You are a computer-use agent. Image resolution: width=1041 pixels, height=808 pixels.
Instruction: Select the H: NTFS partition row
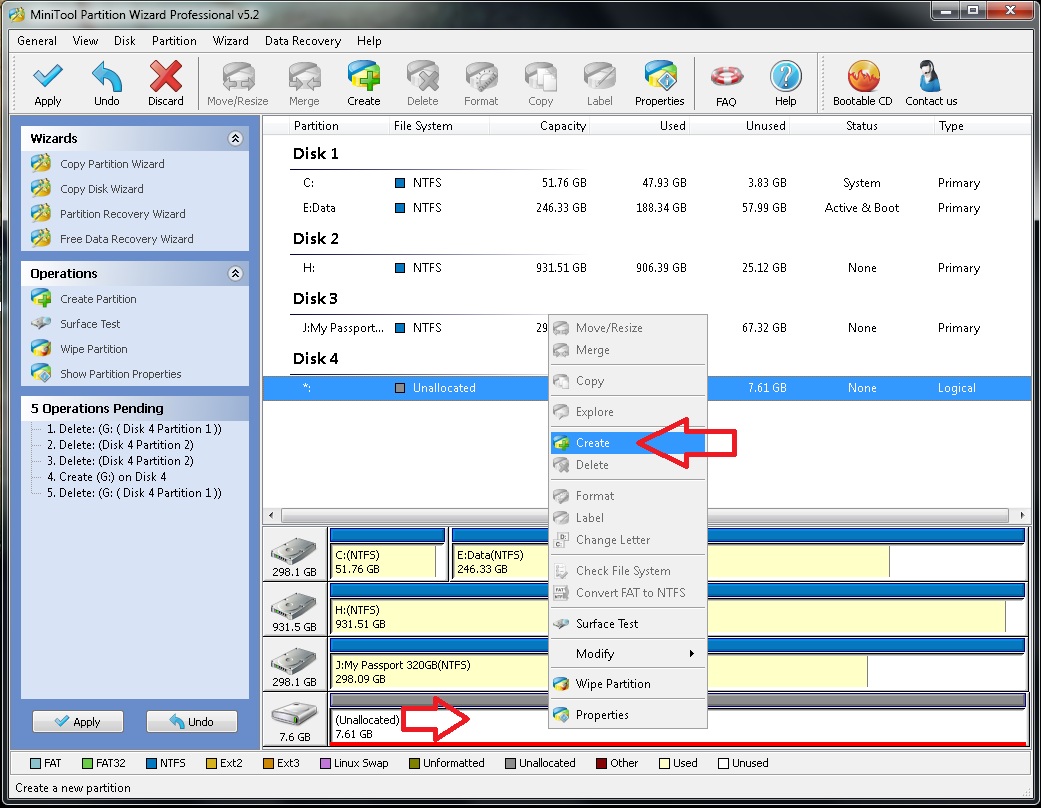pyautogui.click(x=646, y=268)
